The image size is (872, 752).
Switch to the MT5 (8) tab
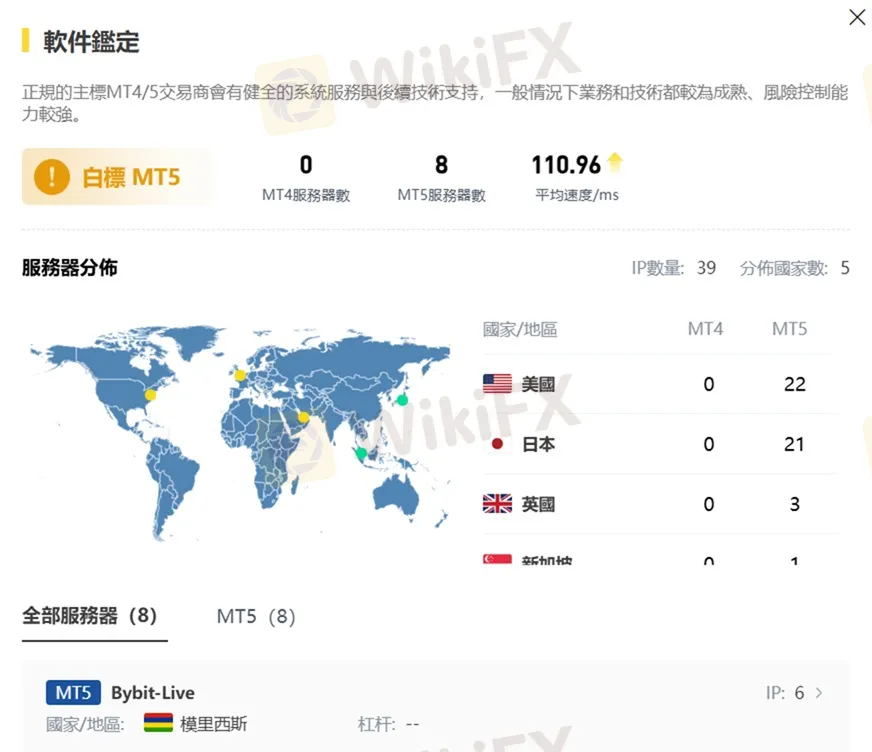(x=254, y=617)
